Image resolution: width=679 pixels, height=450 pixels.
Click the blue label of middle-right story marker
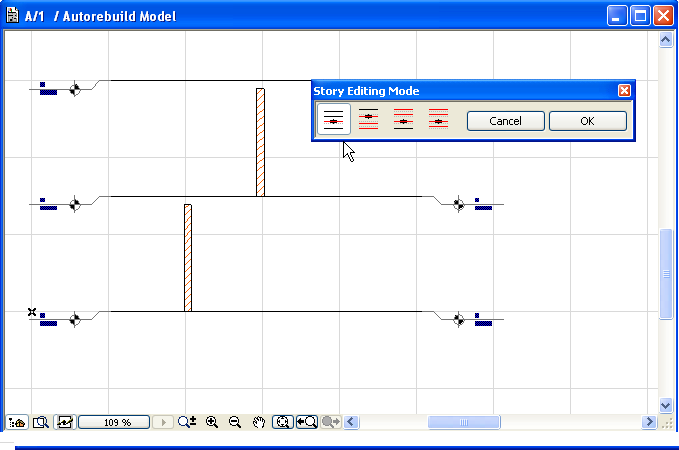tap(483, 204)
